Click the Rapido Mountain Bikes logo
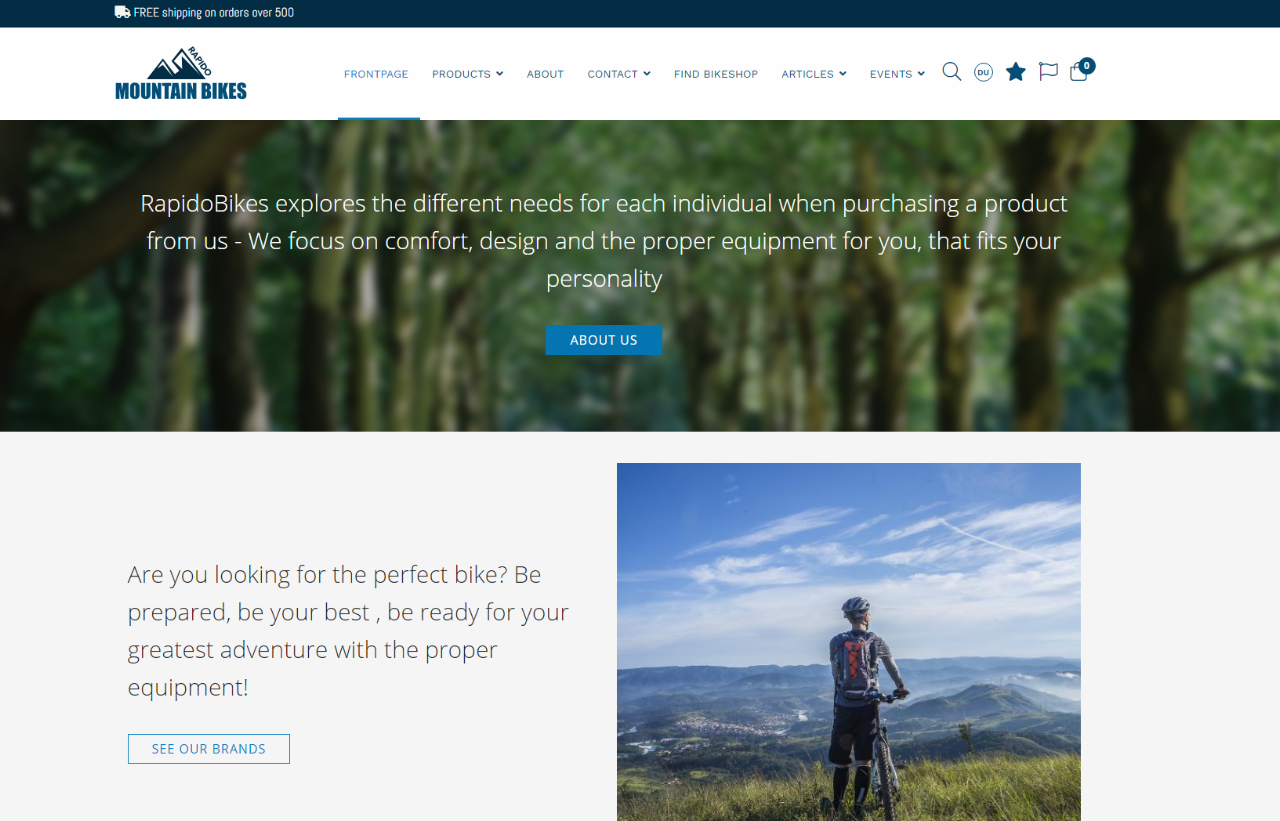The width and height of the screenshot is (1280, 821). [181, 74]
